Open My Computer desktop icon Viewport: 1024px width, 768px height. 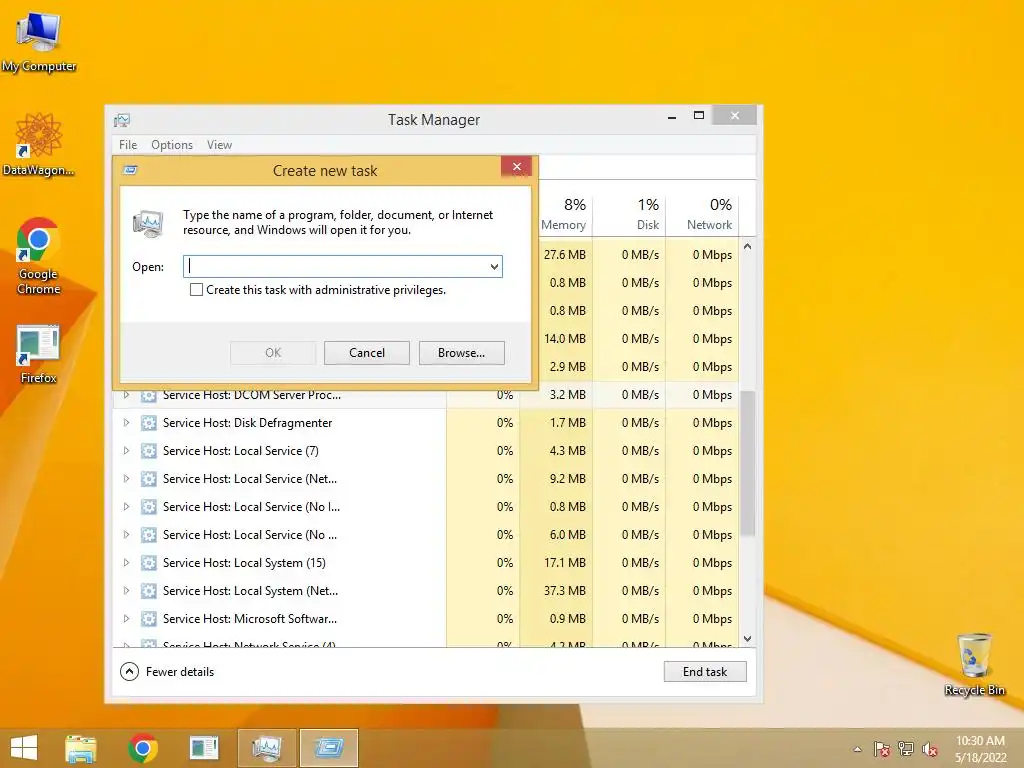point(39,42)
